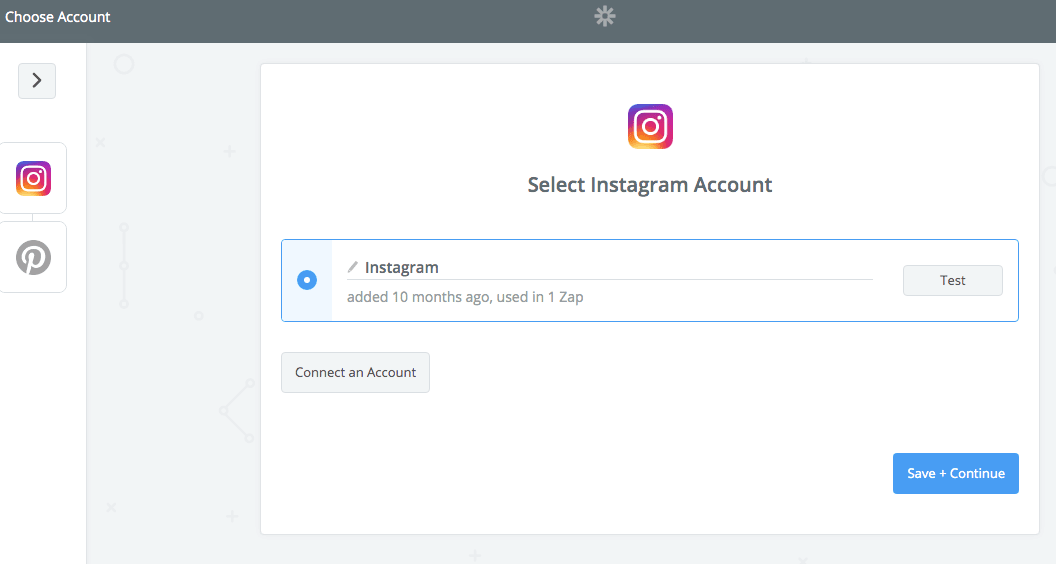Click the Zapier asterisk logo in the header
This screenshot has width=1056, height=564.
click(605, 16)
